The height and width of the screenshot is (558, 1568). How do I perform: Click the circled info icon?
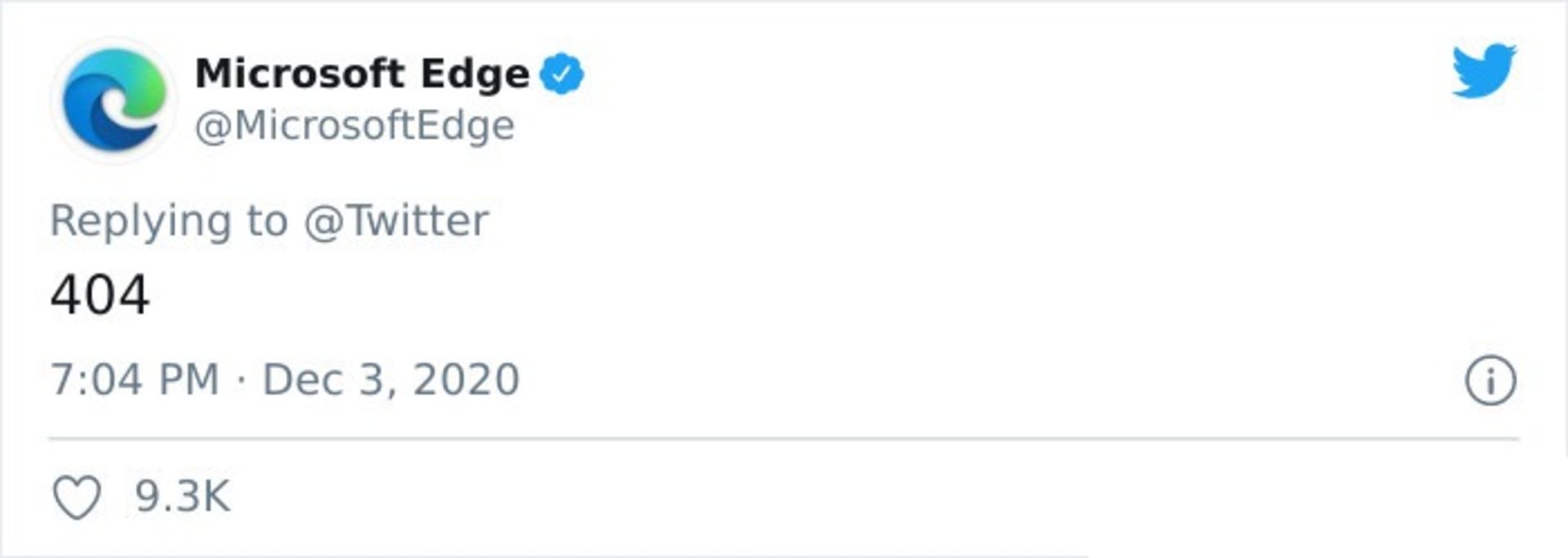coord(1490,380)
